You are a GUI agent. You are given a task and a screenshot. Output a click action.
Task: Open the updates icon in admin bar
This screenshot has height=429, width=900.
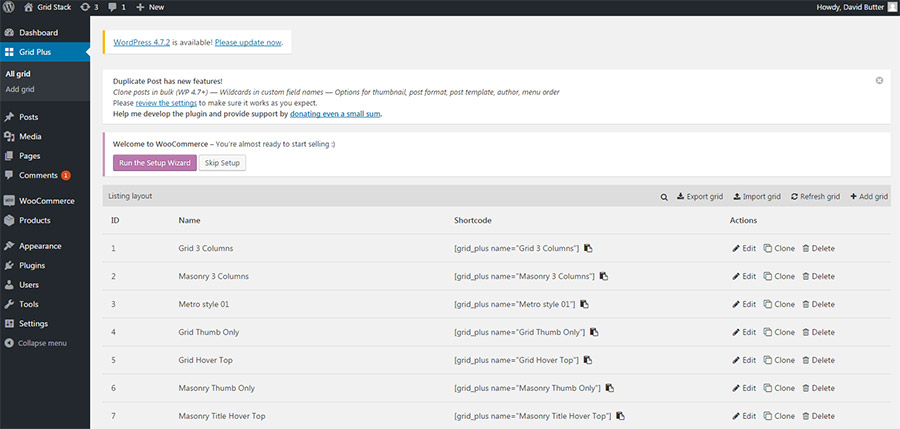pyautogui.click(x=90, y=7)
